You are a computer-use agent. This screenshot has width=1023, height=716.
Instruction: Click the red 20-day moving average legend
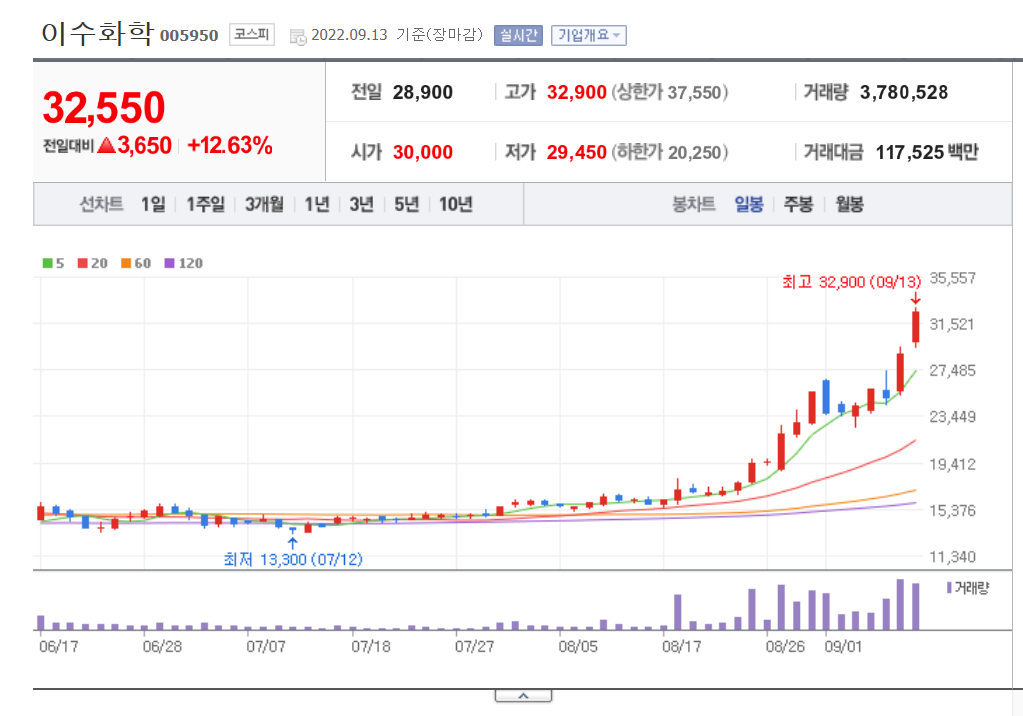click(x=93, y=263)
